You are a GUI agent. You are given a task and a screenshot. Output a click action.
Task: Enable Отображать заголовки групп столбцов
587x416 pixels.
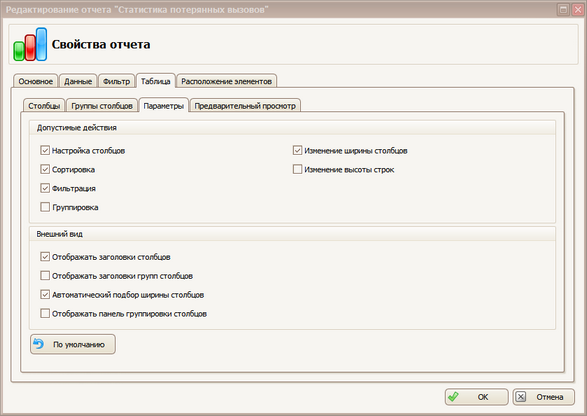pyautogui.click(x=45, y=276)
